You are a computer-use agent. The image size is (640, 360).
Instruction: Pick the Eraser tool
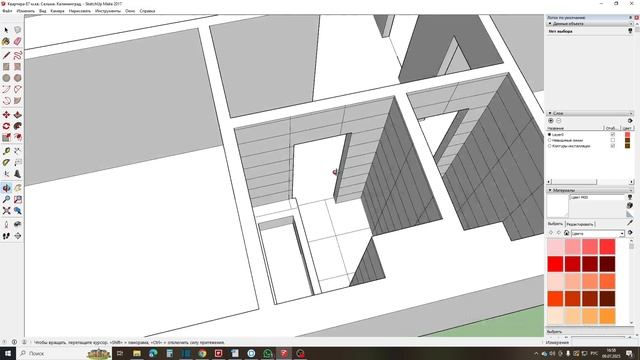click(18, 41)
